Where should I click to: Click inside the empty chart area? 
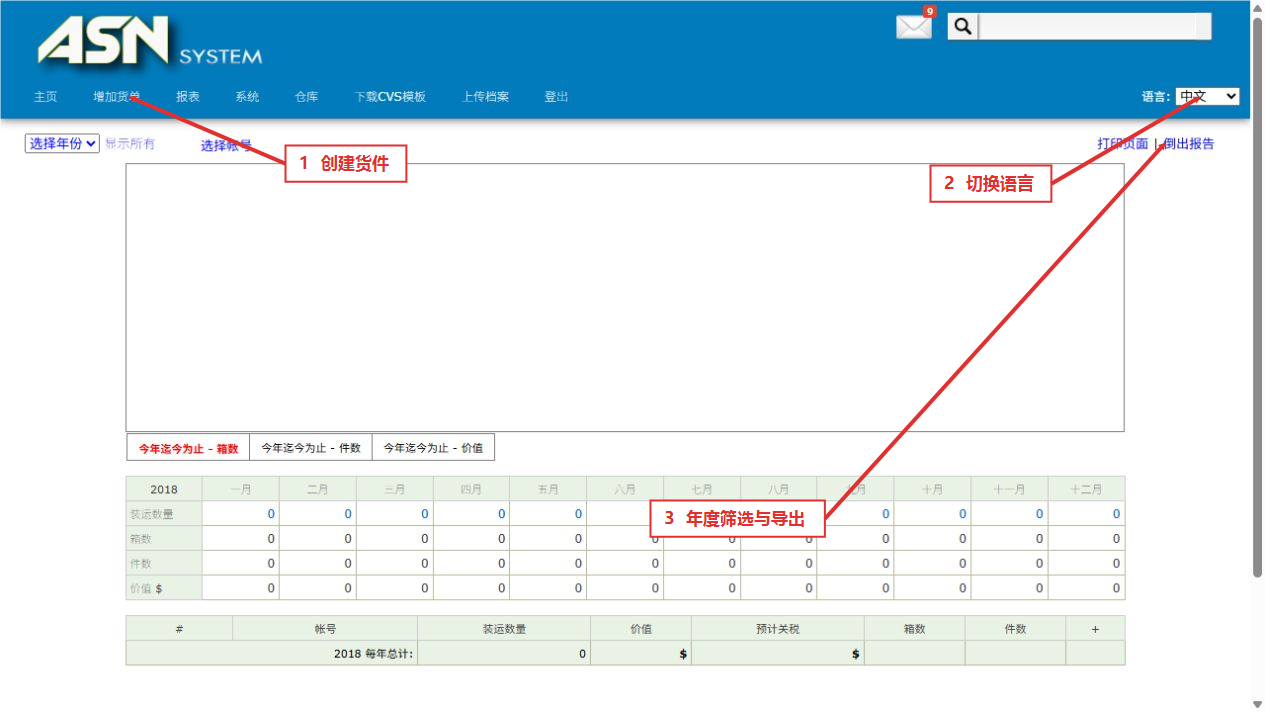(x=625, y=298)
